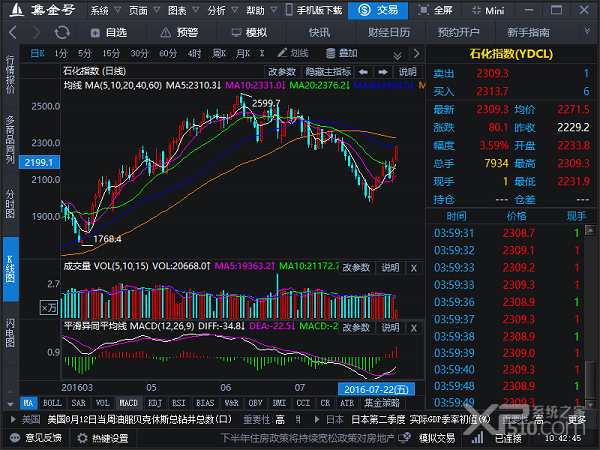
Task: Select the 30分 period
Action: [x=139, y=54]
